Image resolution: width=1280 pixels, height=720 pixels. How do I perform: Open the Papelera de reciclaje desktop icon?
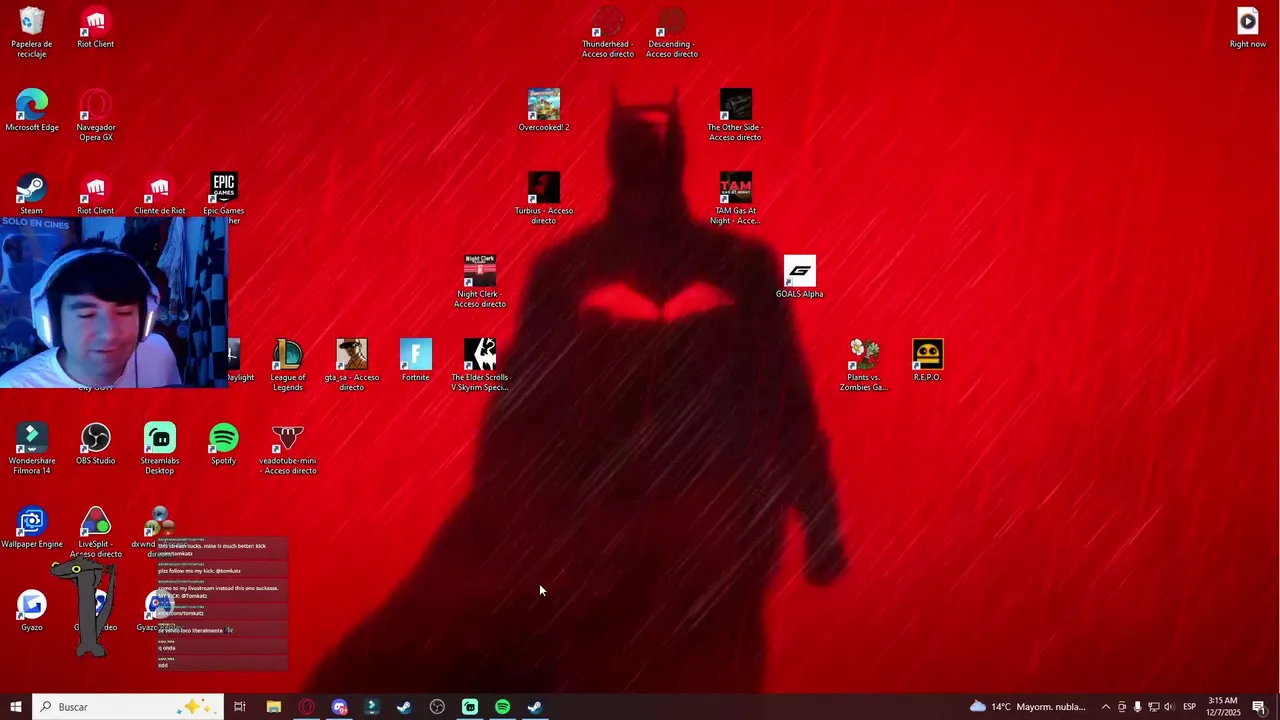click(32, 32)
